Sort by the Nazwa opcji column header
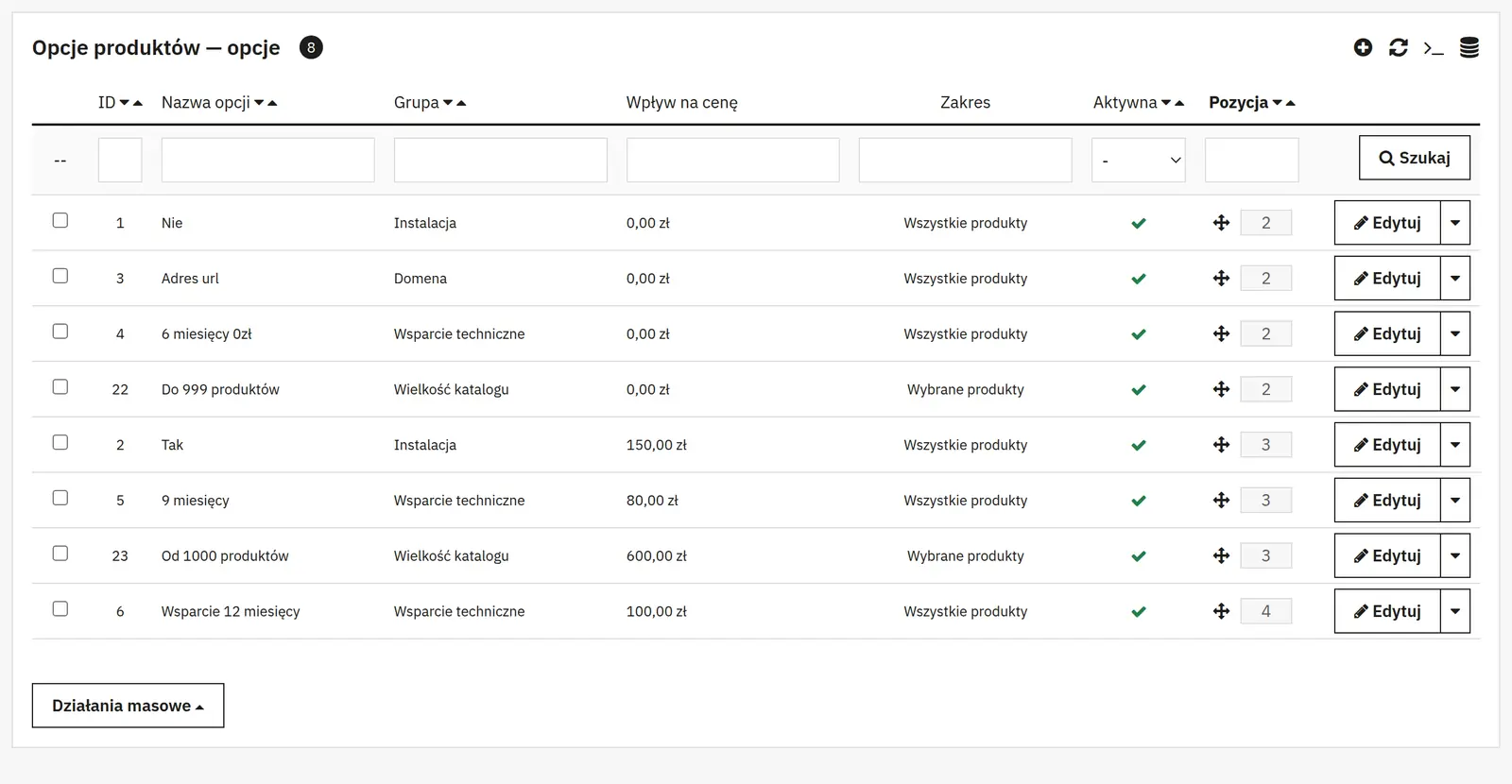The height and width of the screenshot is (784, 1512). pyautogui.click(x=206, y=102)
